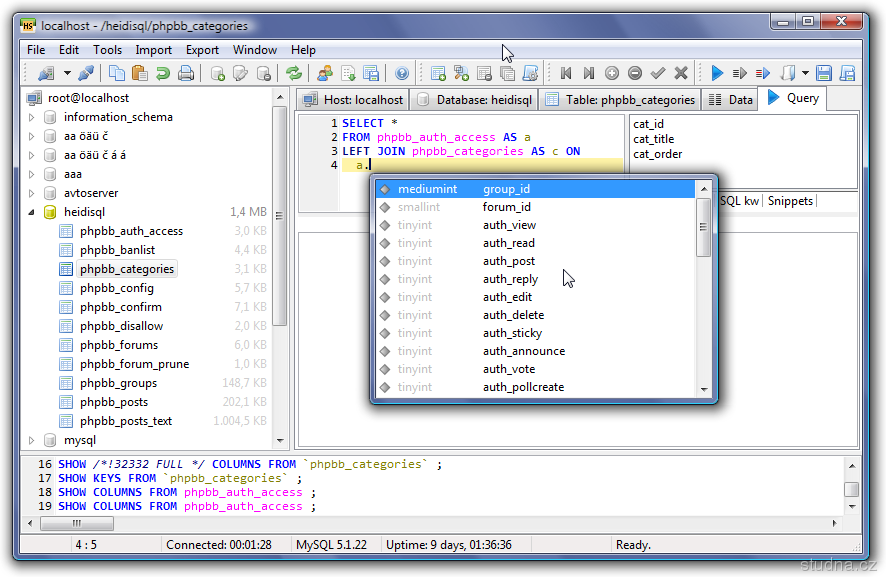Click the green plus Create database icon
This screenshot has width=886, height=577.
217,73
